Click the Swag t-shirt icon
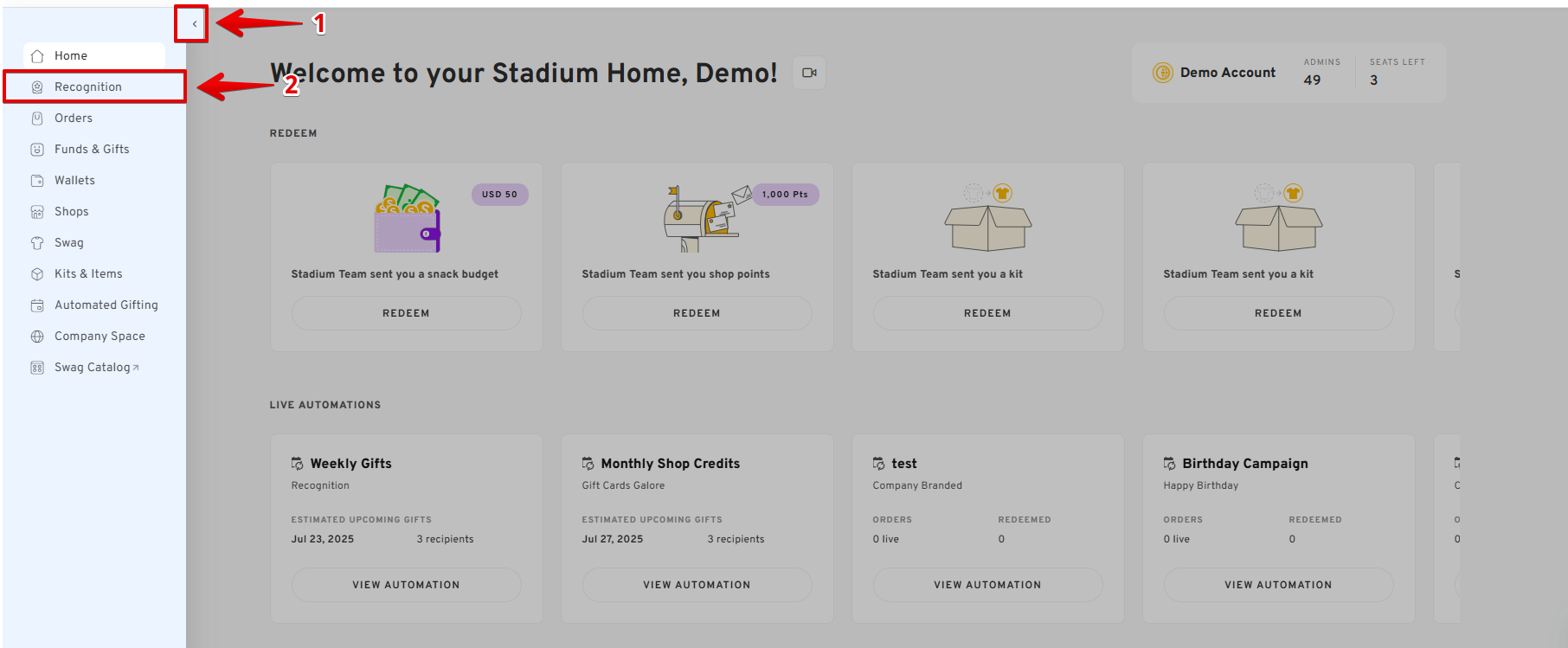This screenshot has width=1568, height=648. click(37, 243)
